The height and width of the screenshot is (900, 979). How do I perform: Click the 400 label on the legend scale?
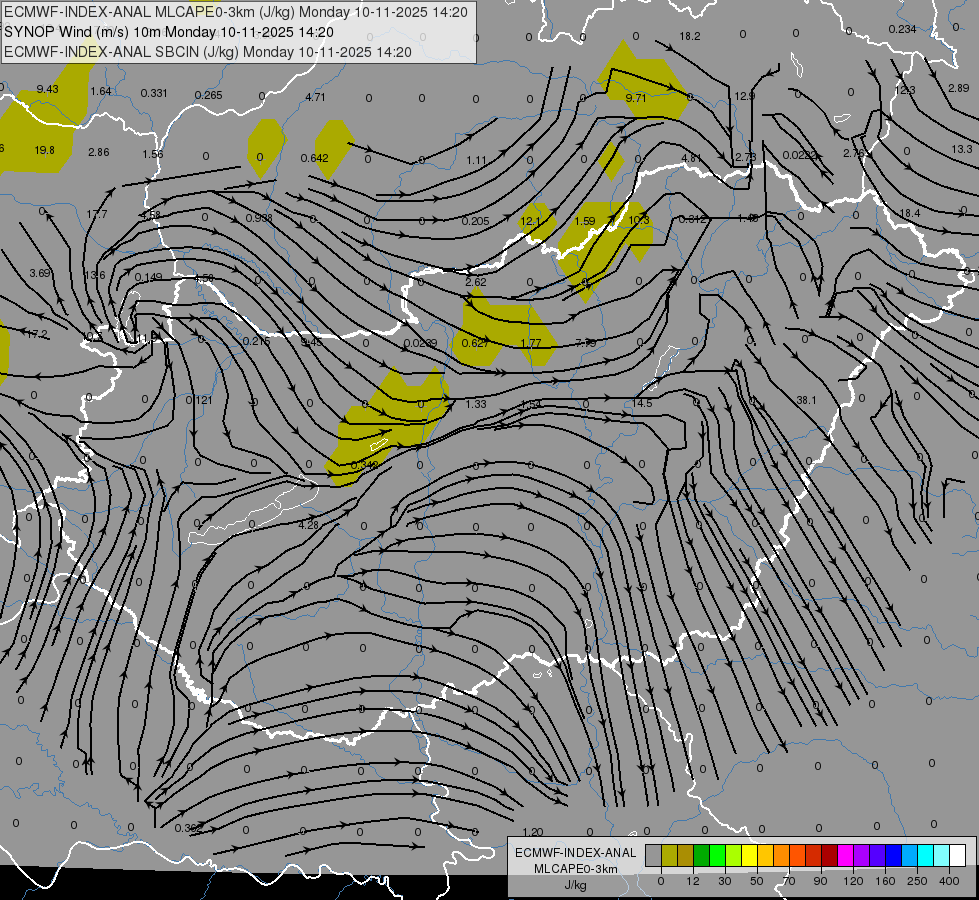[x=949, y=881]
